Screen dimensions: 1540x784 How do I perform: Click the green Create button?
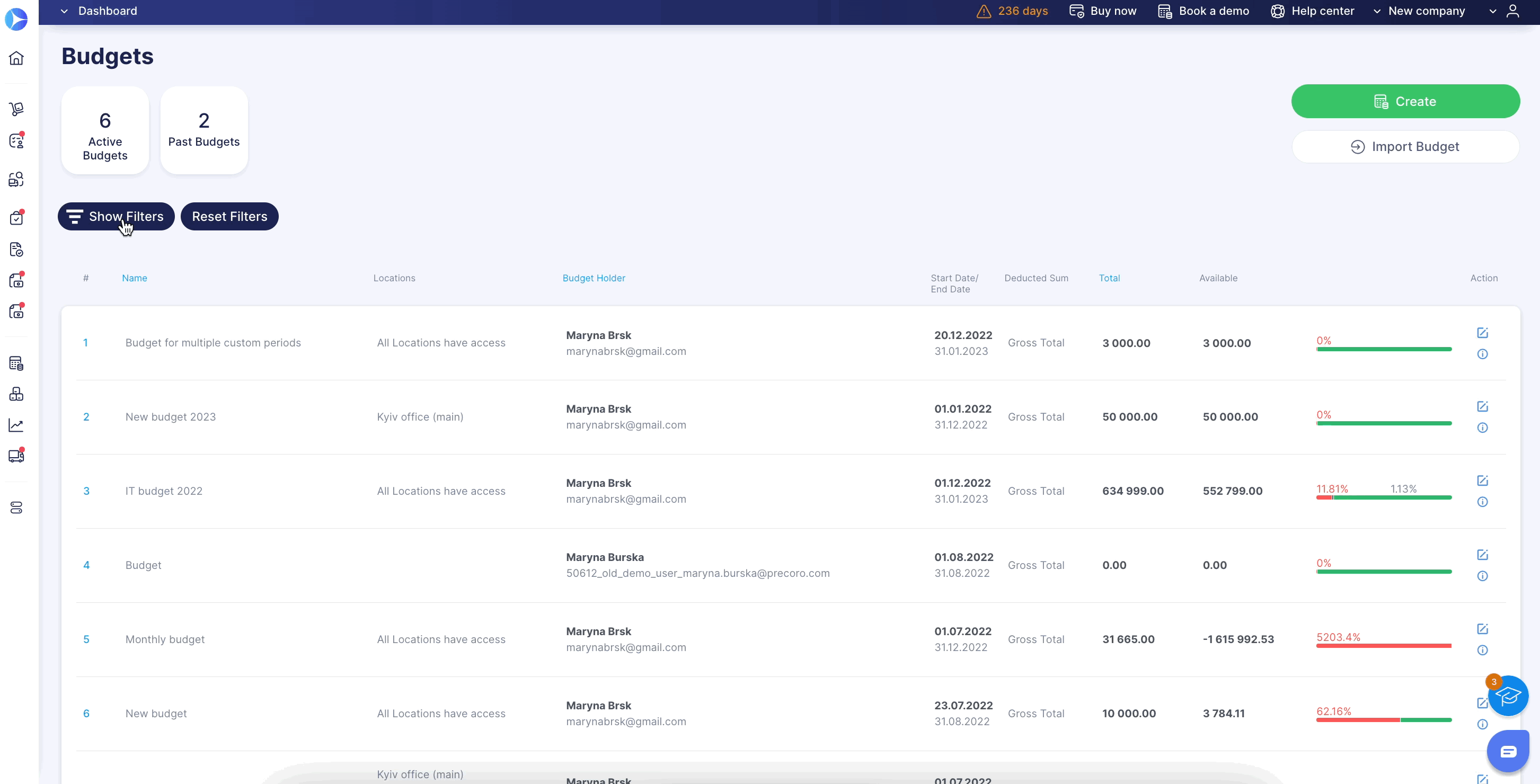tap(1405, 101)
